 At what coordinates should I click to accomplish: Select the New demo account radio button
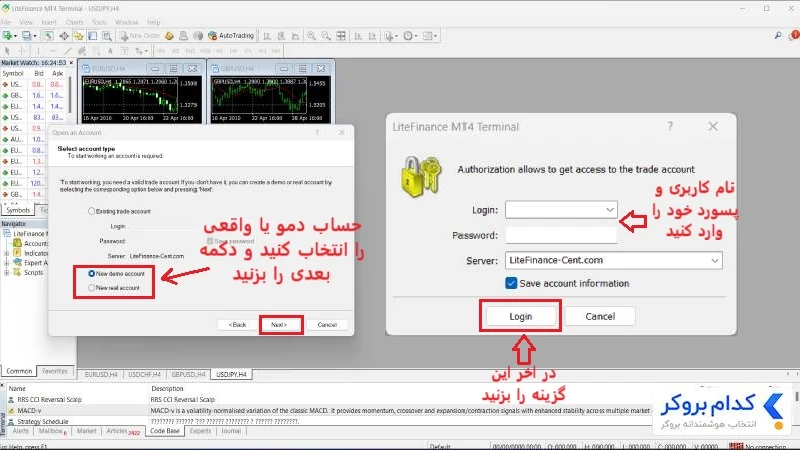tap(91, 273)
